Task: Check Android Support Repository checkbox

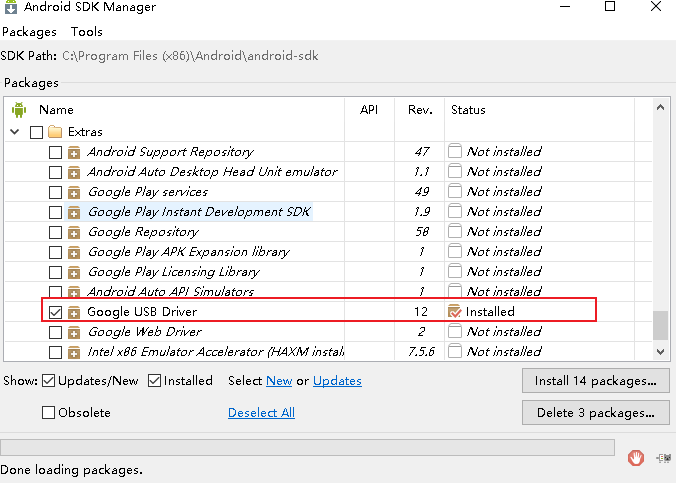Action: point(55,152)
